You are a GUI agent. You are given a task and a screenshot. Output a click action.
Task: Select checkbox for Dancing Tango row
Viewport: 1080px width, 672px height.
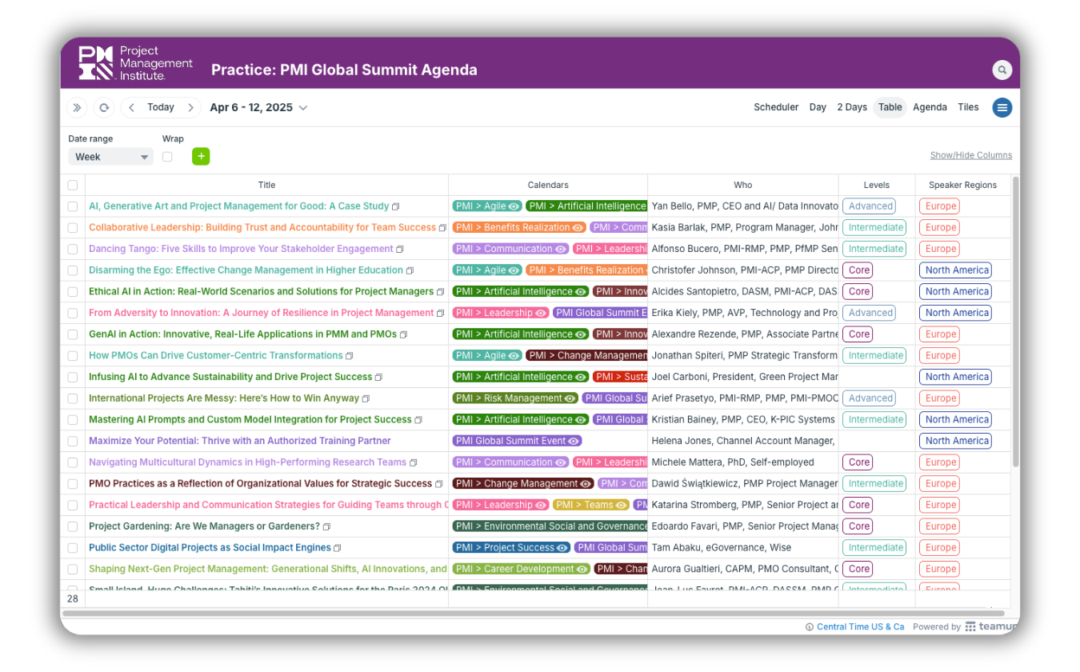(x=72, y=249)
